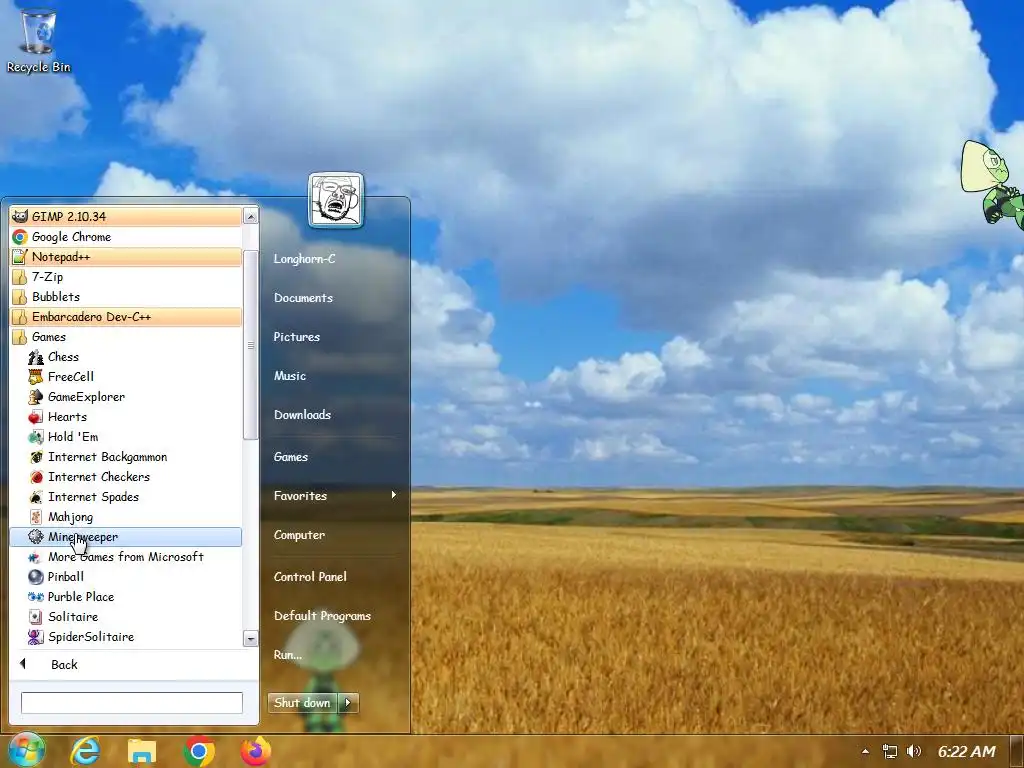Open Default Programs

[335, 616]
